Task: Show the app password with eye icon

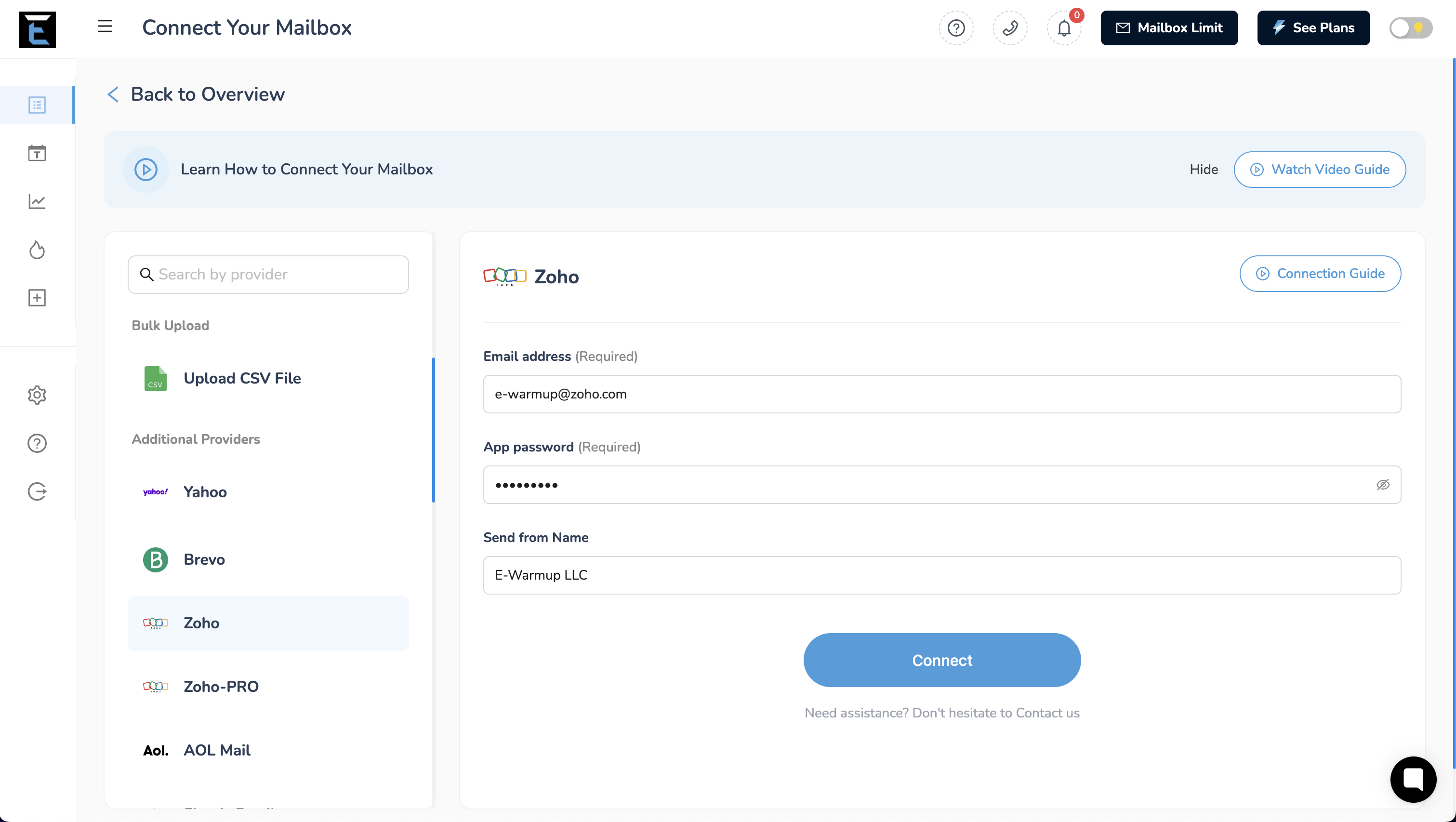Action: pyautogui.click(x=1382, y=485)
